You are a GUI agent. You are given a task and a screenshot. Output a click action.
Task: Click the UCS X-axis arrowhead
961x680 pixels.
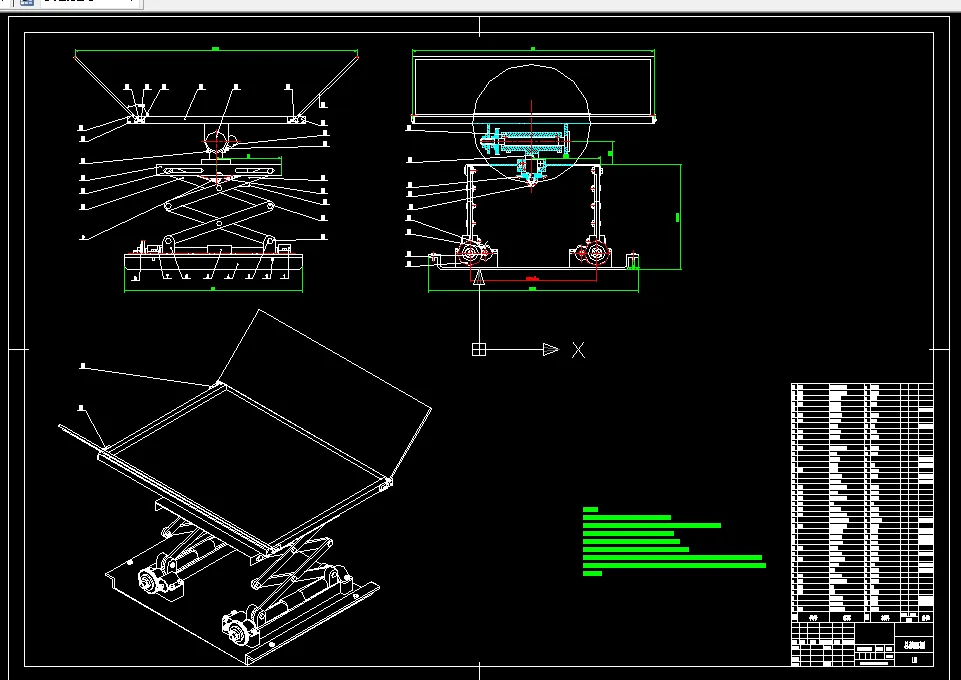(x=551, y=349)
